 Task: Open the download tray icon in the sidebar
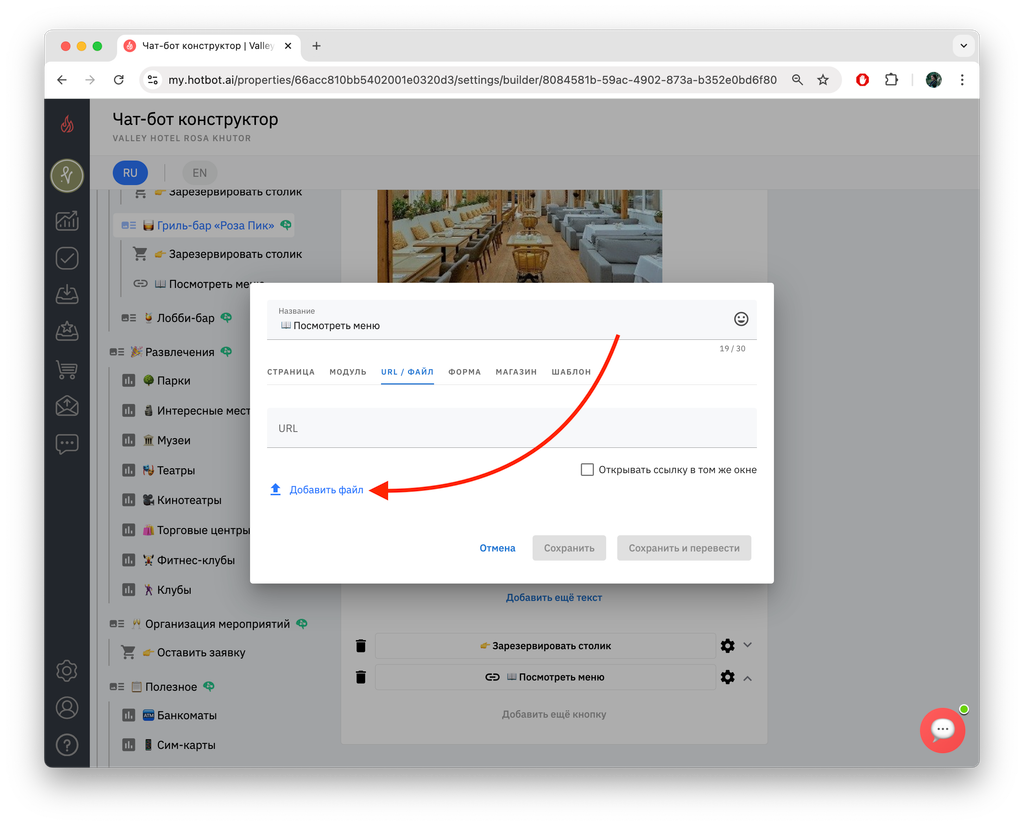pyautogui.click(x=67, y=294)
